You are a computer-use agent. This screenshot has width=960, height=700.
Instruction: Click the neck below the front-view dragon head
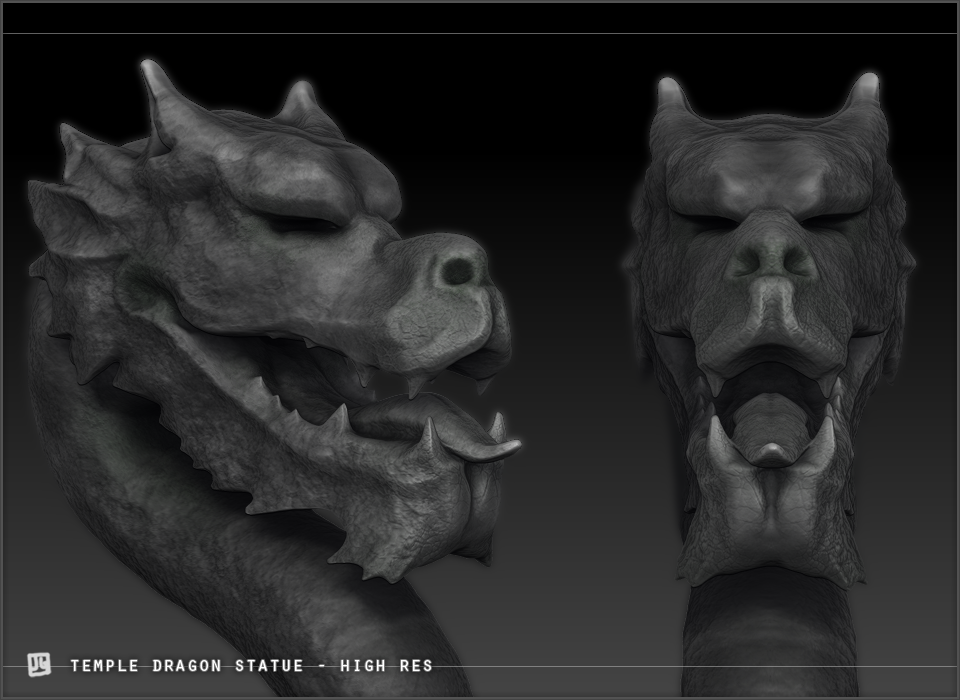[768, 635]
